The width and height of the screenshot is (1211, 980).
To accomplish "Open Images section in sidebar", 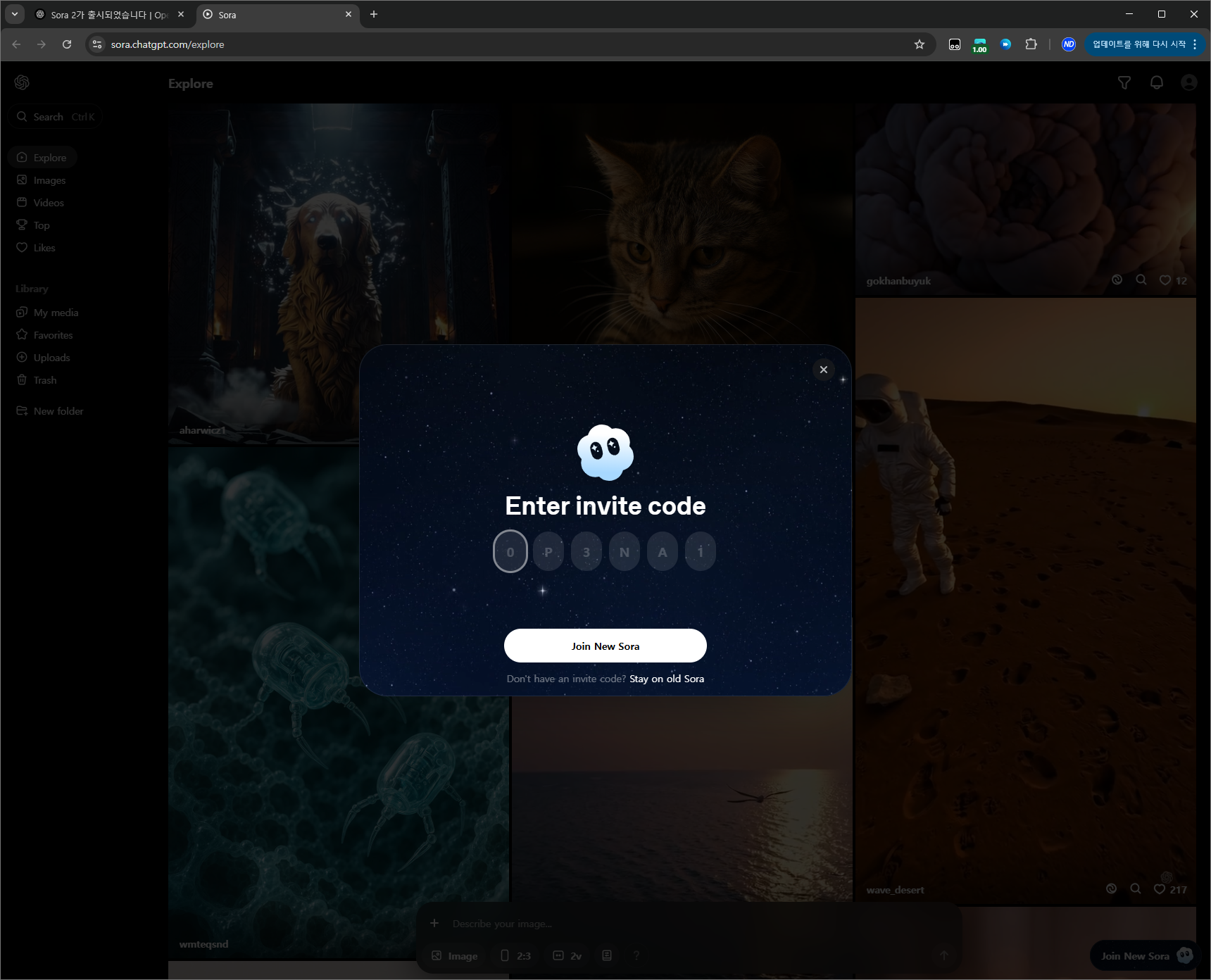I will pos(42,180).
